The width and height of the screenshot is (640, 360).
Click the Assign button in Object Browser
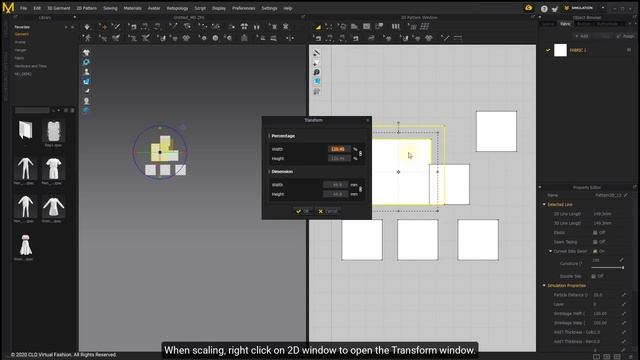625,36
